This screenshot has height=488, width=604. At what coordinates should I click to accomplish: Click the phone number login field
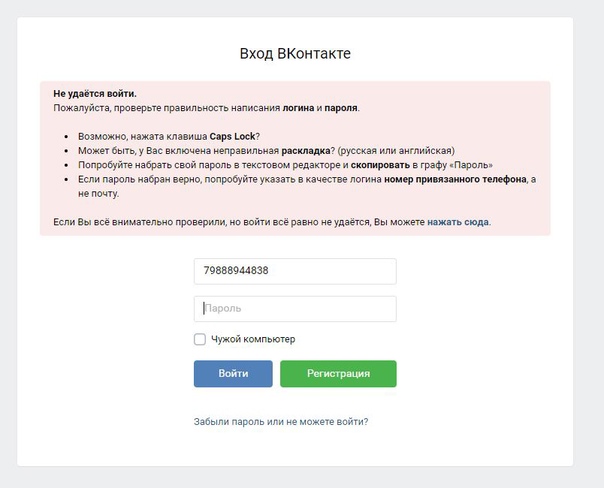(x=295, y=271)
